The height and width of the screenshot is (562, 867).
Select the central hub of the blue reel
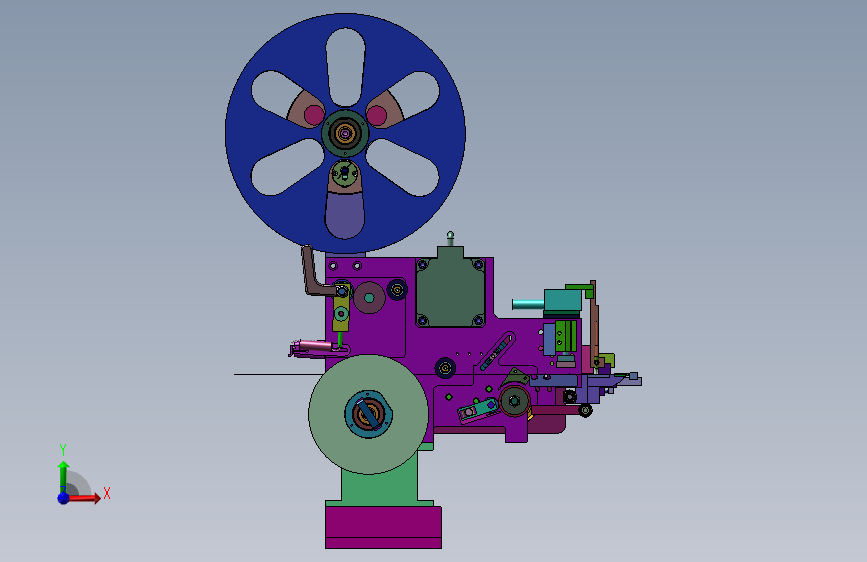pyautogui.click(x=345, y=133)
